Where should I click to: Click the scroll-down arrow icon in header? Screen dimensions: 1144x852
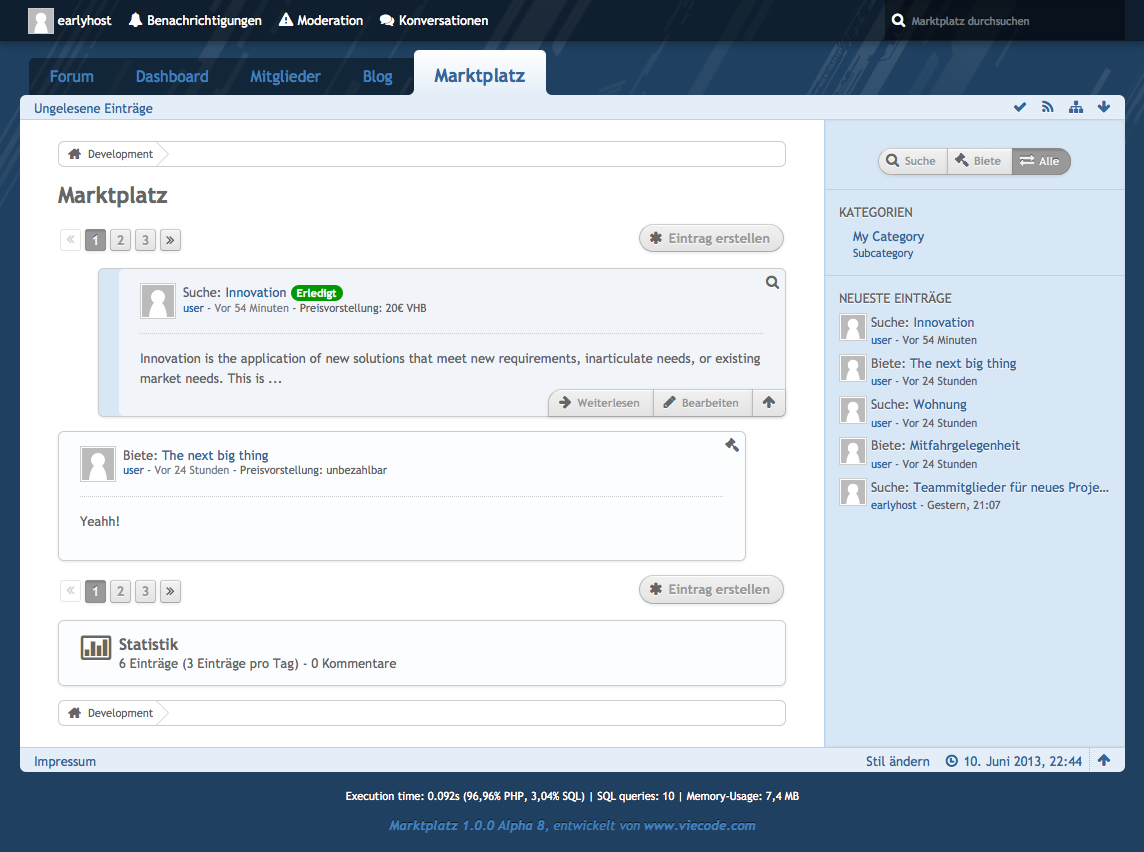pos(1104,107)
